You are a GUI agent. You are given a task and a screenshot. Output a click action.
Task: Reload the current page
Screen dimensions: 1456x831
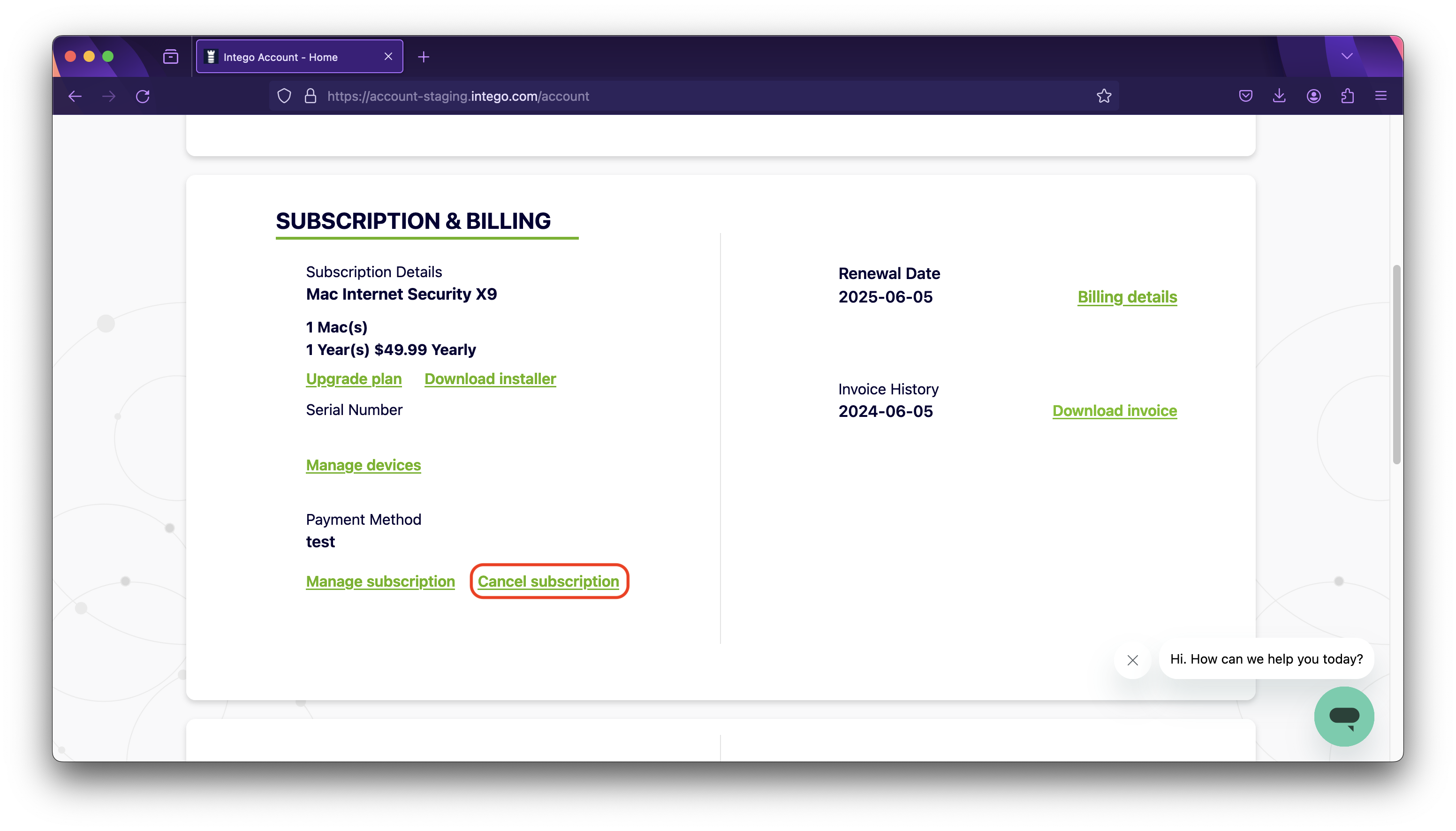pyautogui.click(x=143, y=96)
